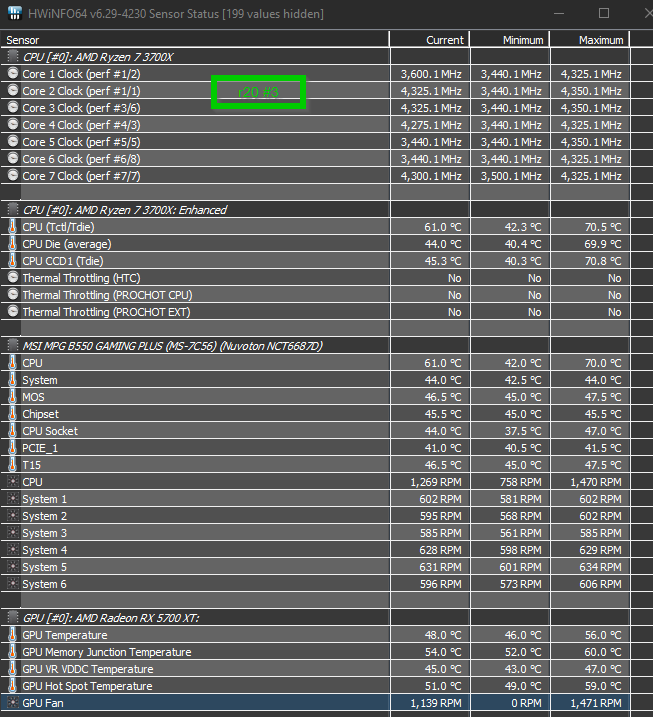The height and width of the screenshot is (717, 653).
Task: Select the GPU [#0]: AMD Radeon RX 5700 XT header
Action: (x=316, y=618)
